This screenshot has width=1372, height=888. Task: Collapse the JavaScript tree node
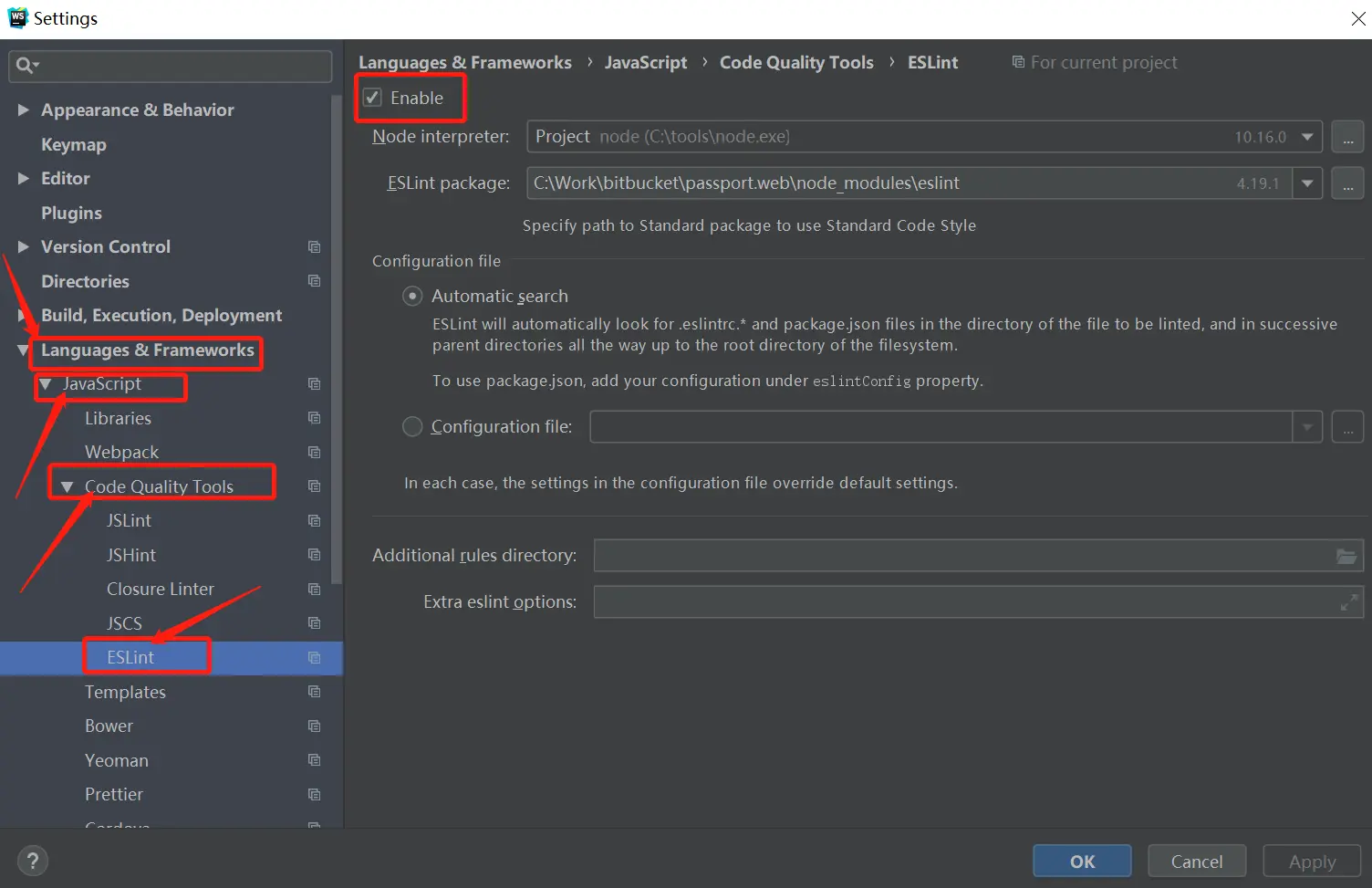(x=46, y=384)
